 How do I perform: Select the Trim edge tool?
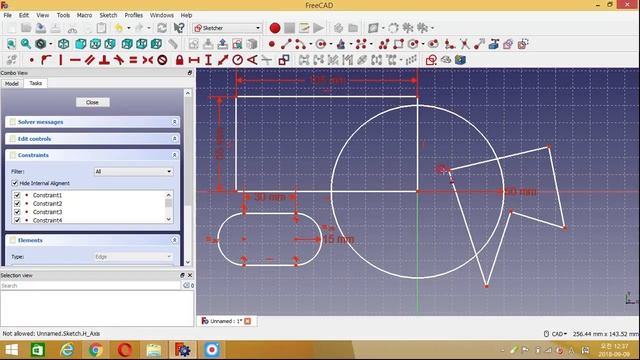[464, 44]
